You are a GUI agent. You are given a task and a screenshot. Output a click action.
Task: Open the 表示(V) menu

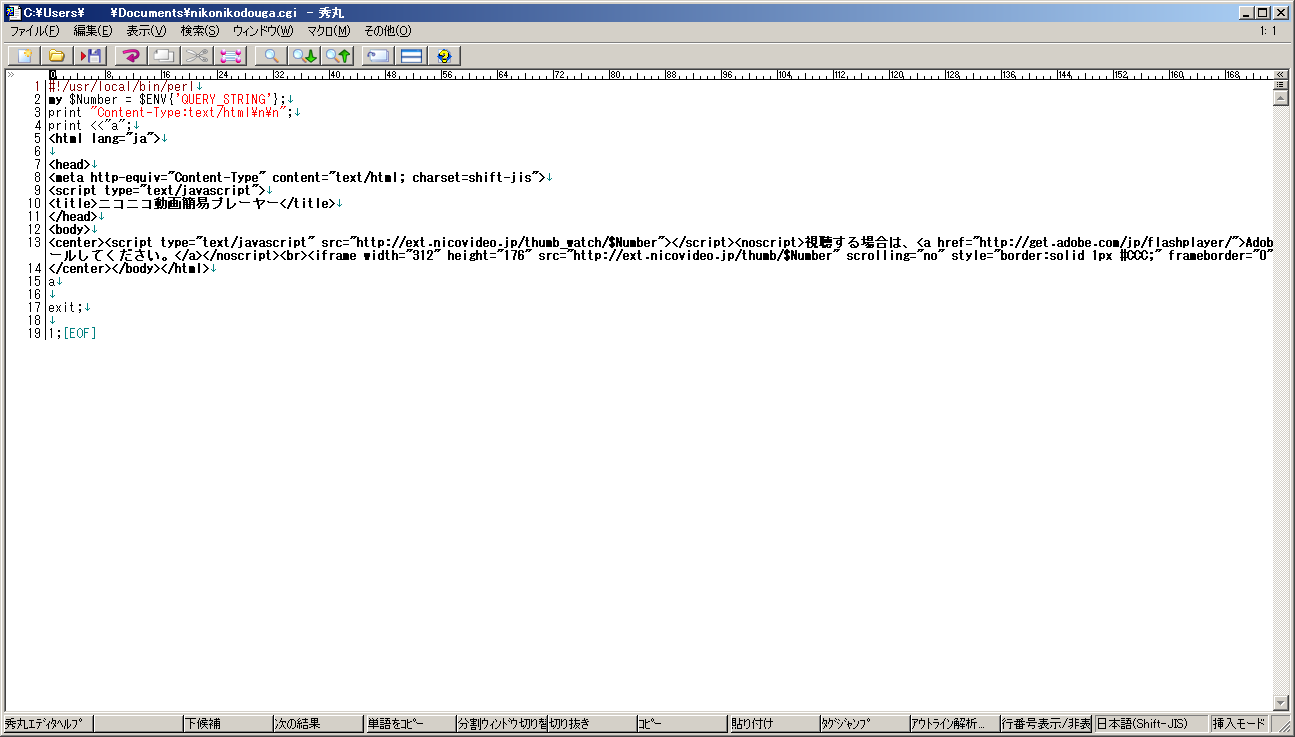click(x=146, y=31)
